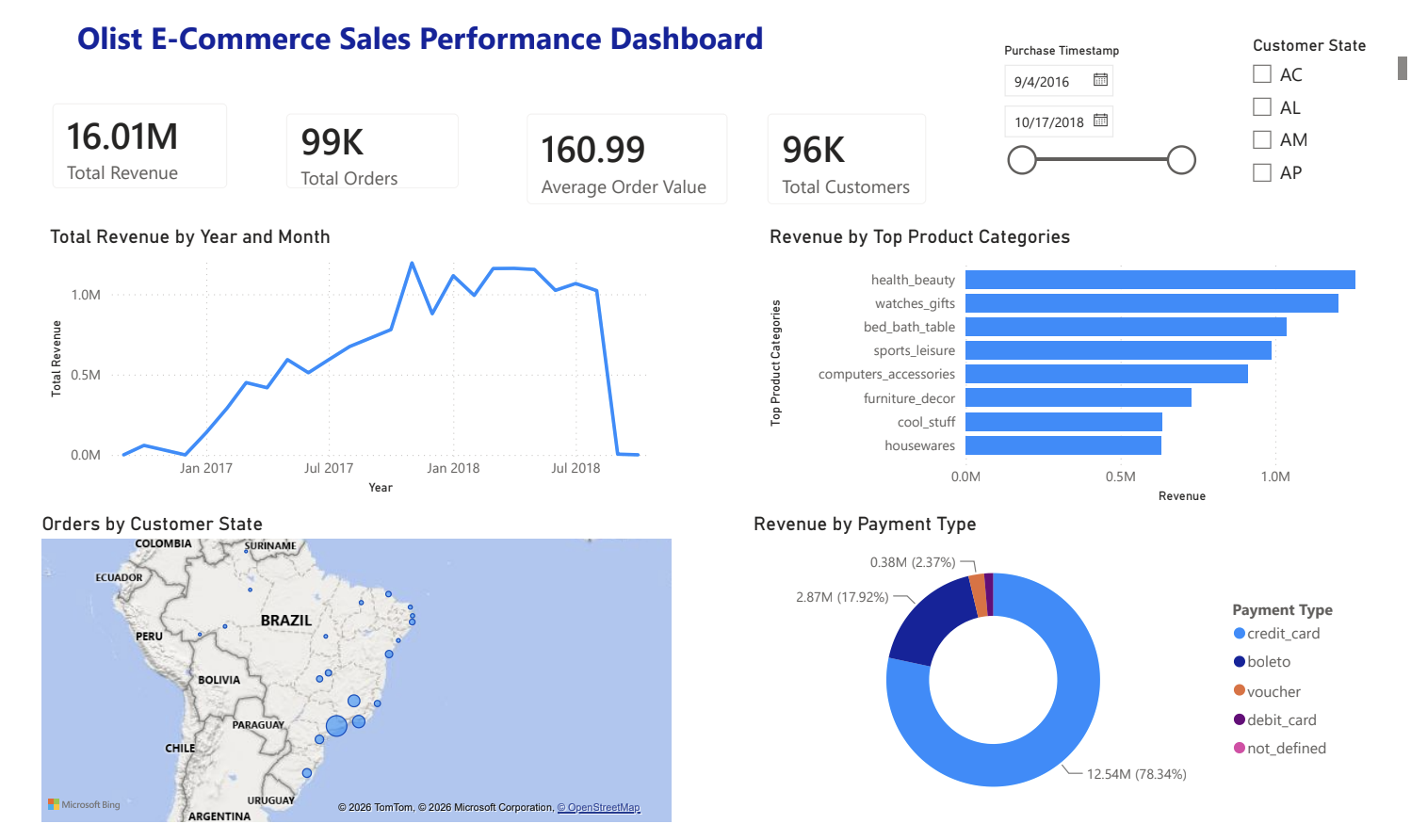1411x840 pixels.
Task: Click the debit_card legend color dot
Action: tap(1240, 719)
